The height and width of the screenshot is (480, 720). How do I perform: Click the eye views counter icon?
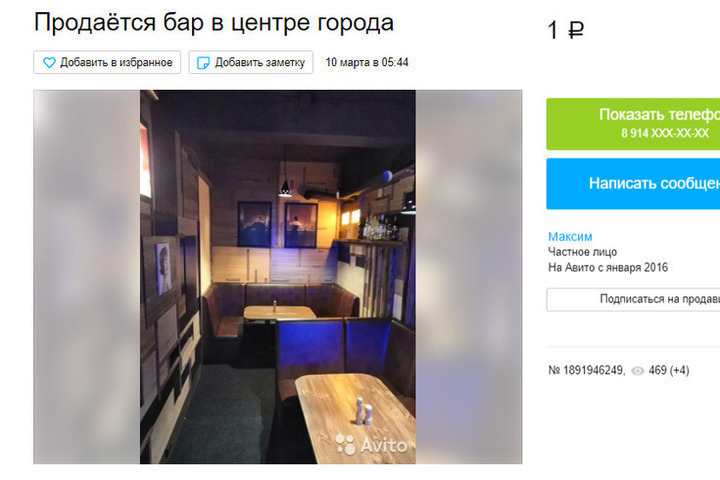point(638,371)
